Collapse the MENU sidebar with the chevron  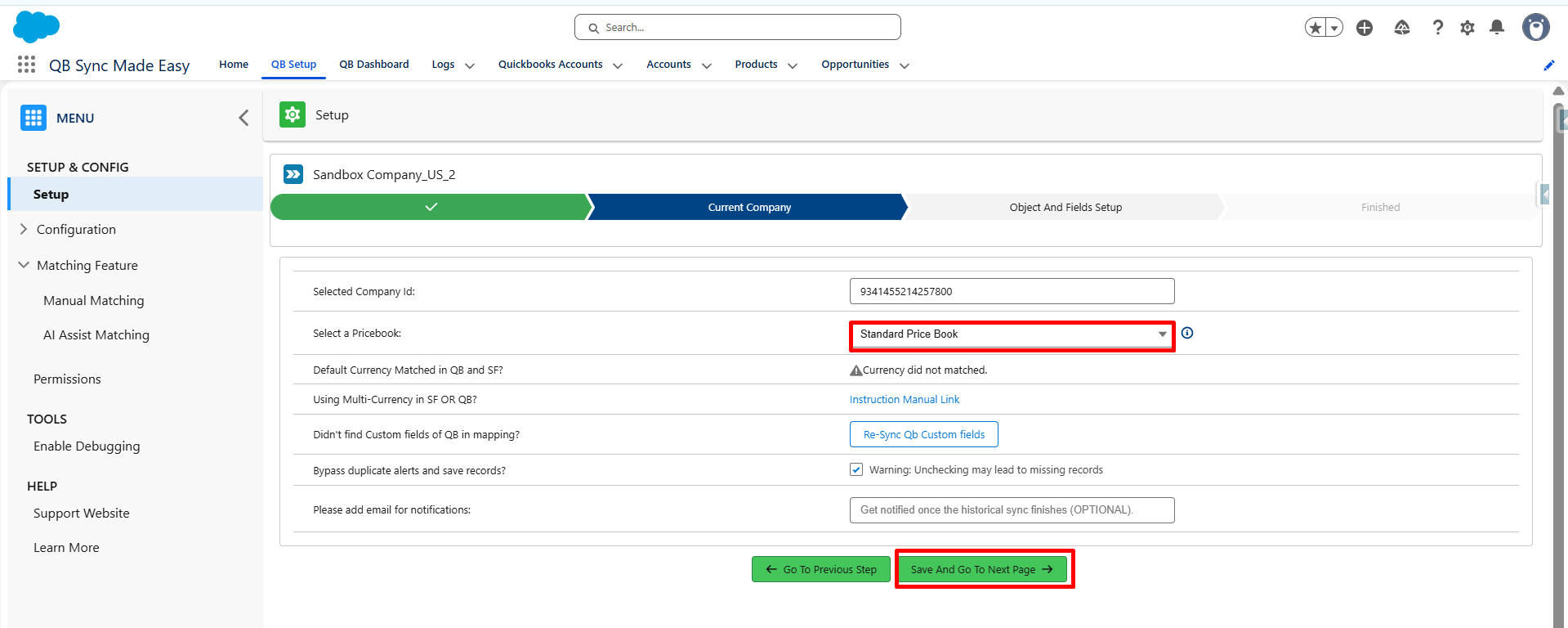243,118
